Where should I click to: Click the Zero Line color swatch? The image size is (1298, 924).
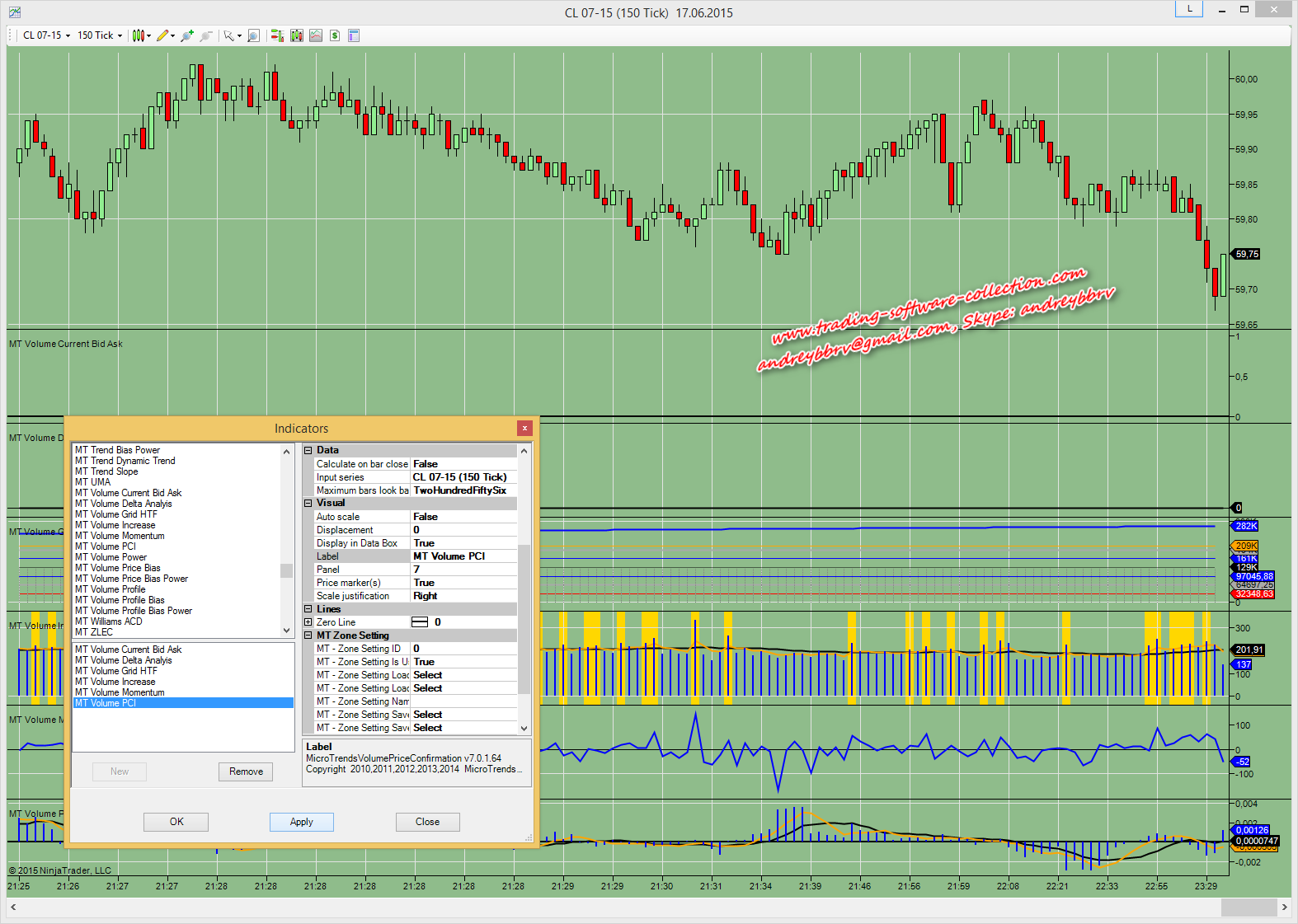(420, 622)
